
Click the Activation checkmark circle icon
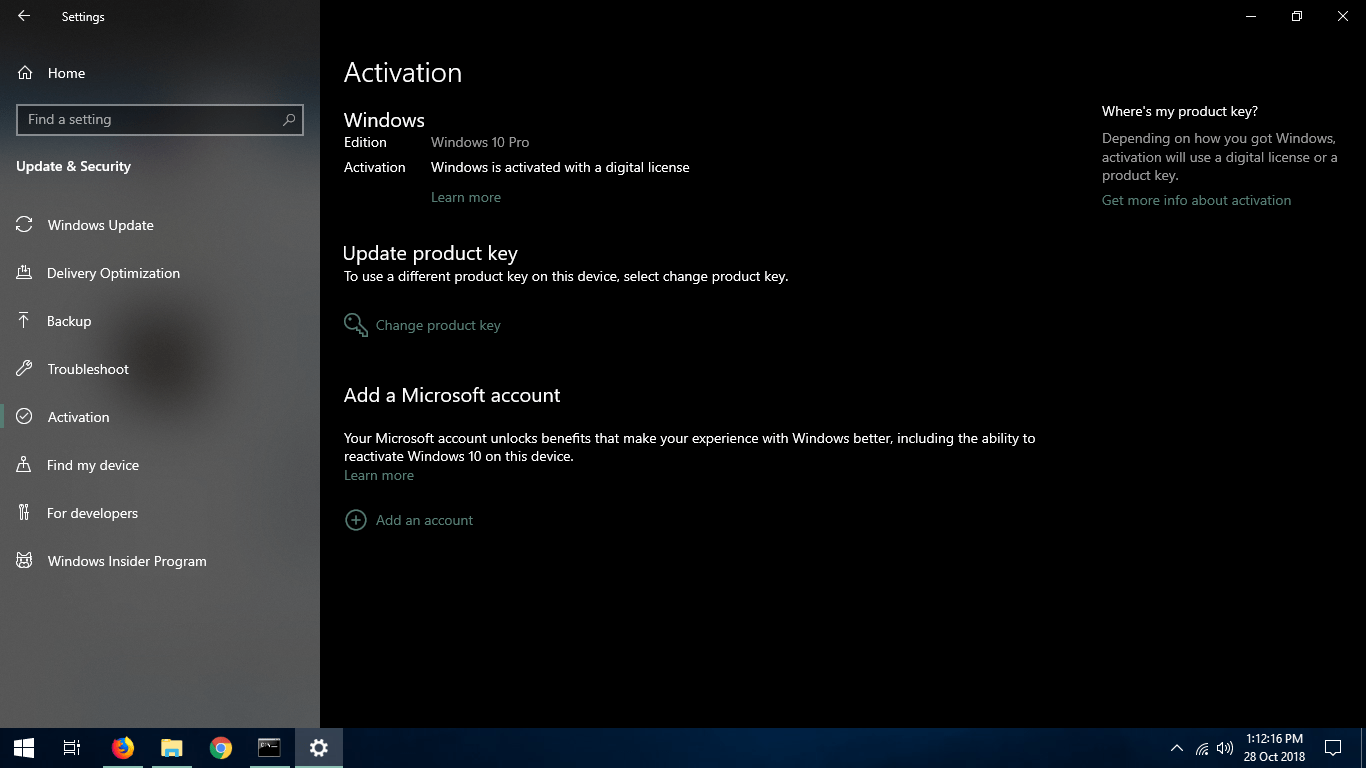[x=25, y=417]
